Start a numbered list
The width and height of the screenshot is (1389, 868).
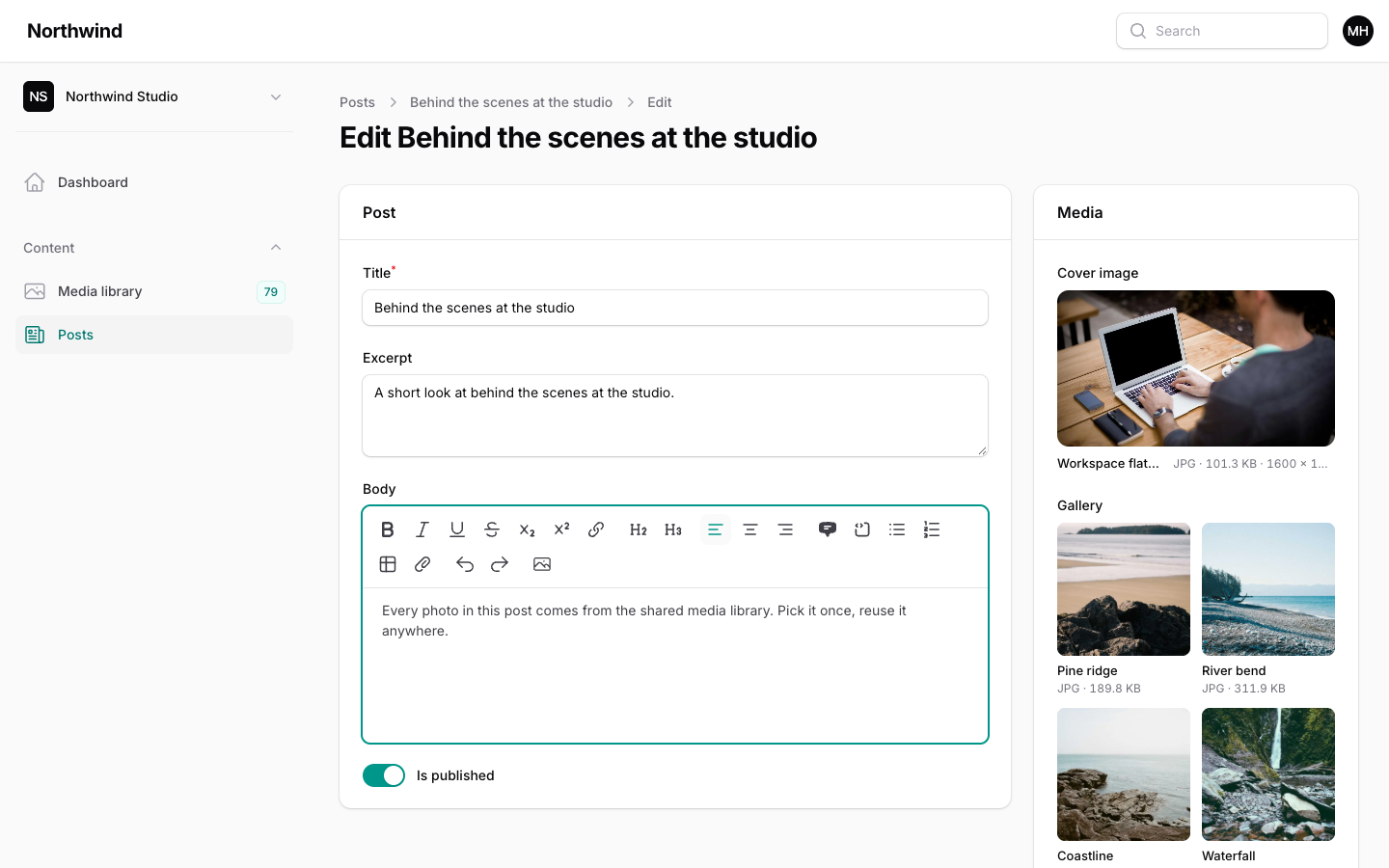pos(932,529)
